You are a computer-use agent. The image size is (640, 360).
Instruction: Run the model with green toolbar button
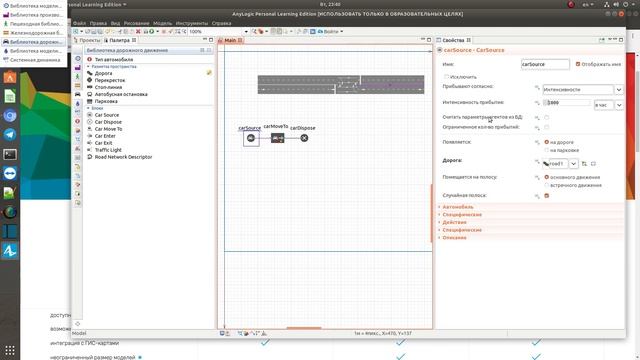pos(152,31)
